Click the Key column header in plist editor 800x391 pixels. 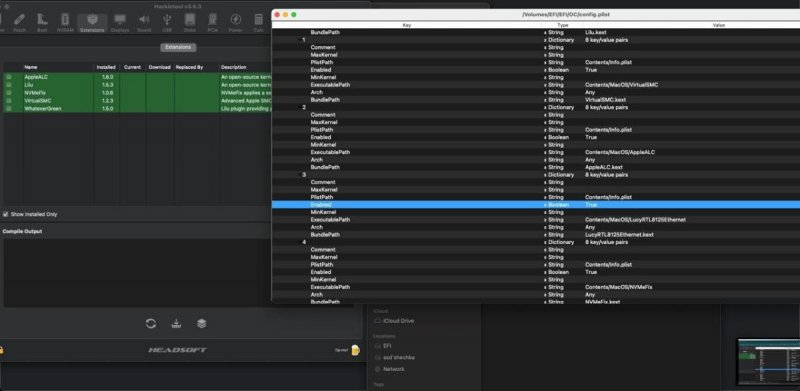[x=407, y=25]
